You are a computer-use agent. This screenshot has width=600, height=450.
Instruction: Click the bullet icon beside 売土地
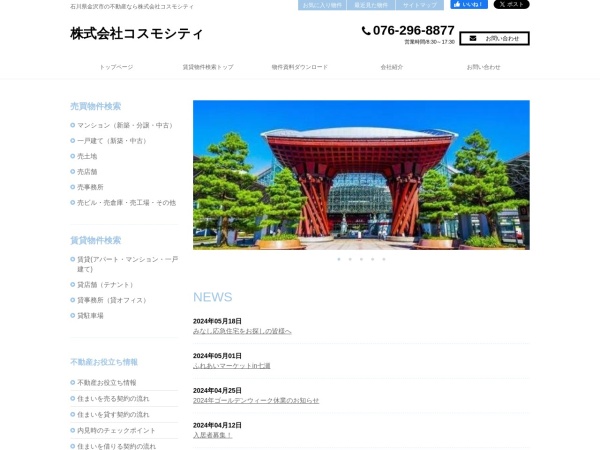pos(73,156)
